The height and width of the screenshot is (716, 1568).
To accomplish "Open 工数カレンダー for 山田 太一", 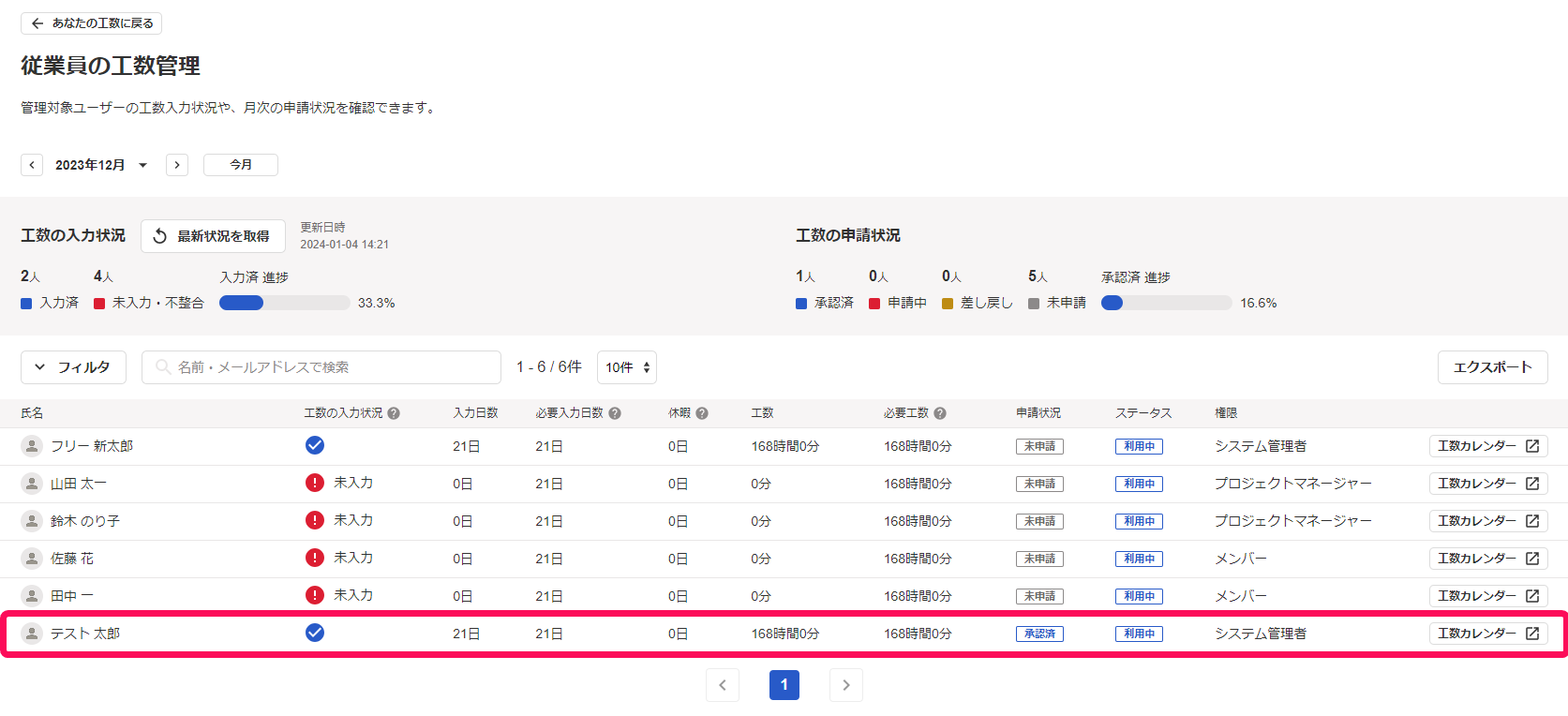I will coord(1488,484).
